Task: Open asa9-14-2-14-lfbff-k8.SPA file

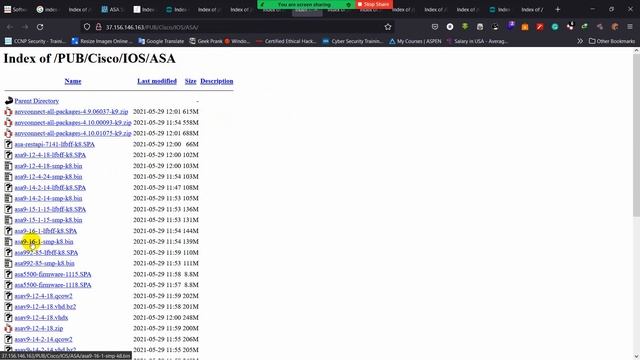Action: 50,187
